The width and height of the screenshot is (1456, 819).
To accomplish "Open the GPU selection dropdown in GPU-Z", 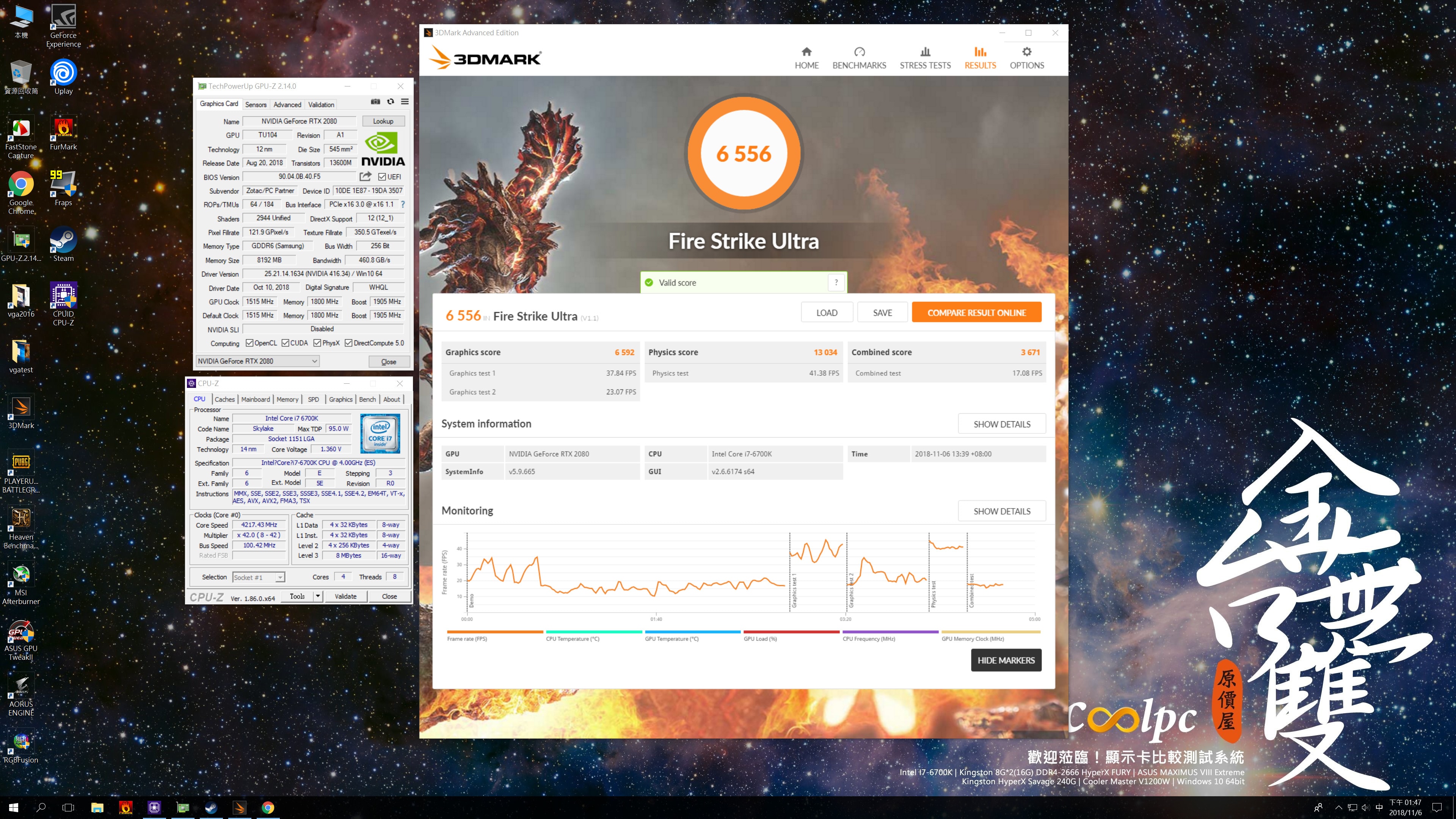I will (x=257, y=361).
